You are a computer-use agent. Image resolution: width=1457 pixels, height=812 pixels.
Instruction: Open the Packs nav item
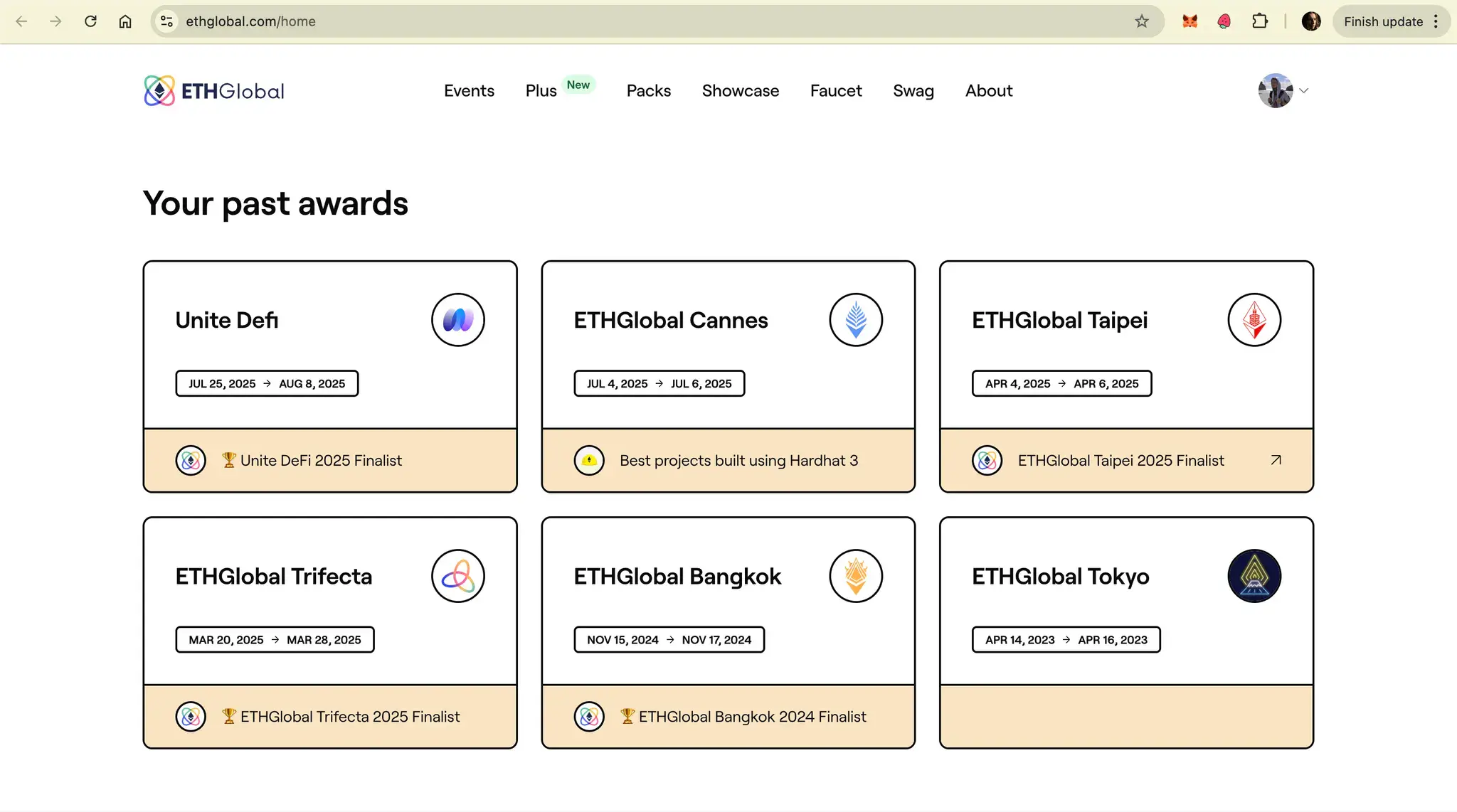click(x=648, y=91)
